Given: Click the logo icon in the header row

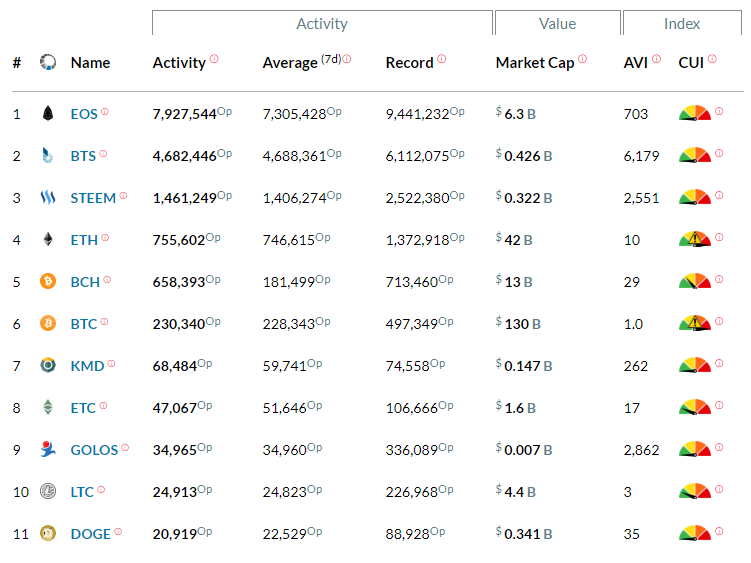Looking at the screenshot, I should (x=48, y=62).
